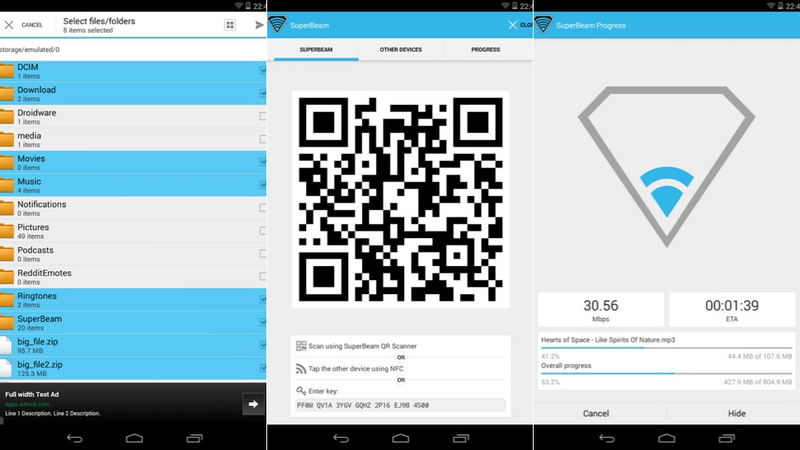The height and width of the screenshot is (450, 800).
Task: Tap the QR scanner icon
Action: [301, 346]
